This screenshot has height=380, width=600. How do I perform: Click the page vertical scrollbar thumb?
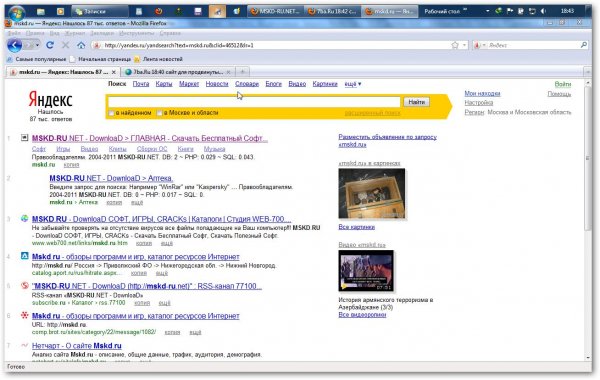point(588,159)
